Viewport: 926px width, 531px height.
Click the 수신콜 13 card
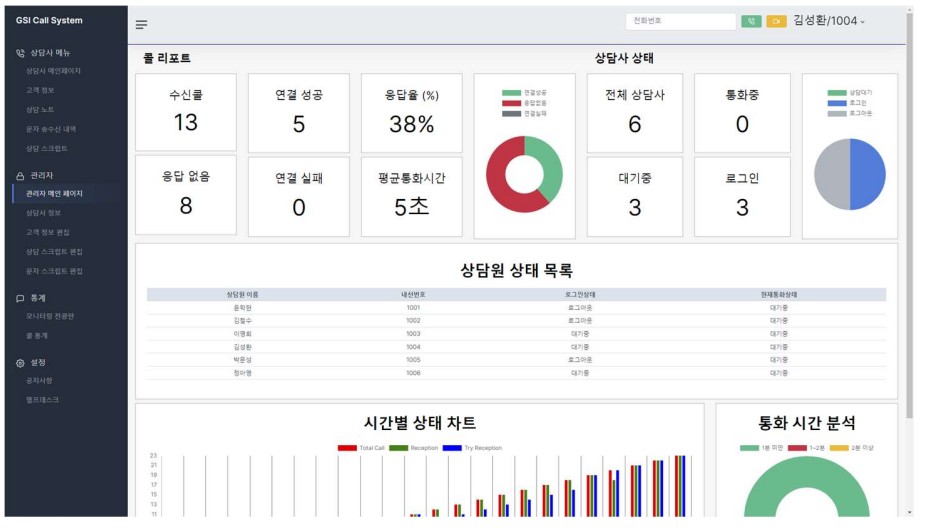pos(185,112)
